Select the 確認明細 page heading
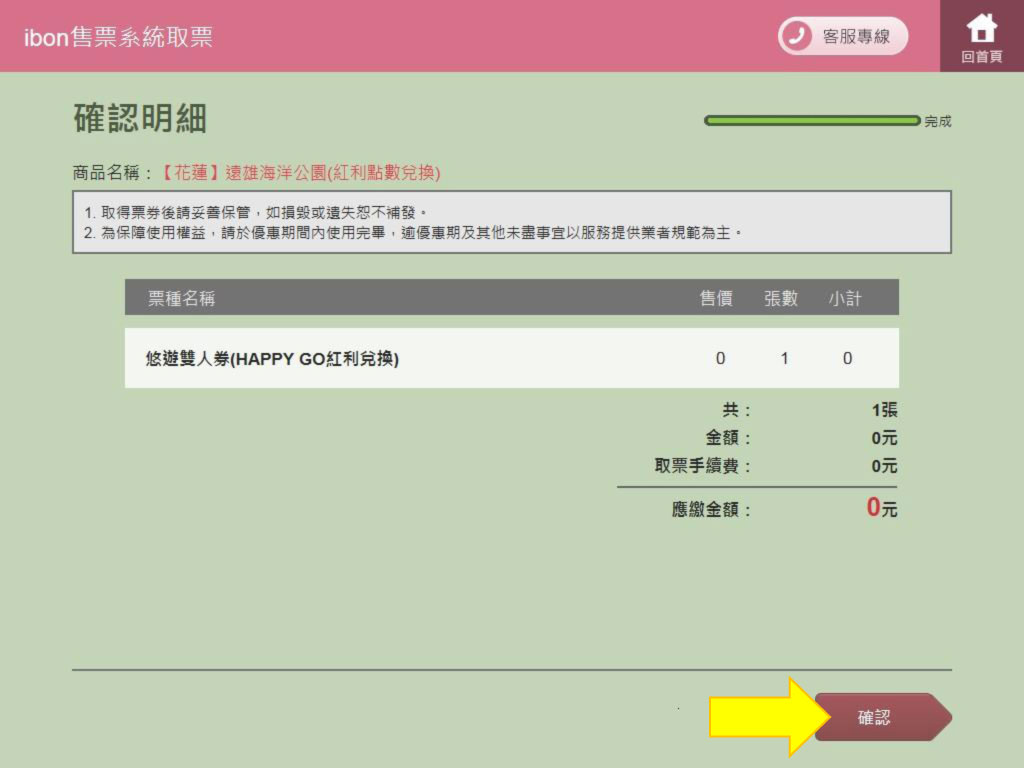Image resolution: width=1024 pixels, height=768 pixels. click(140, 118)
